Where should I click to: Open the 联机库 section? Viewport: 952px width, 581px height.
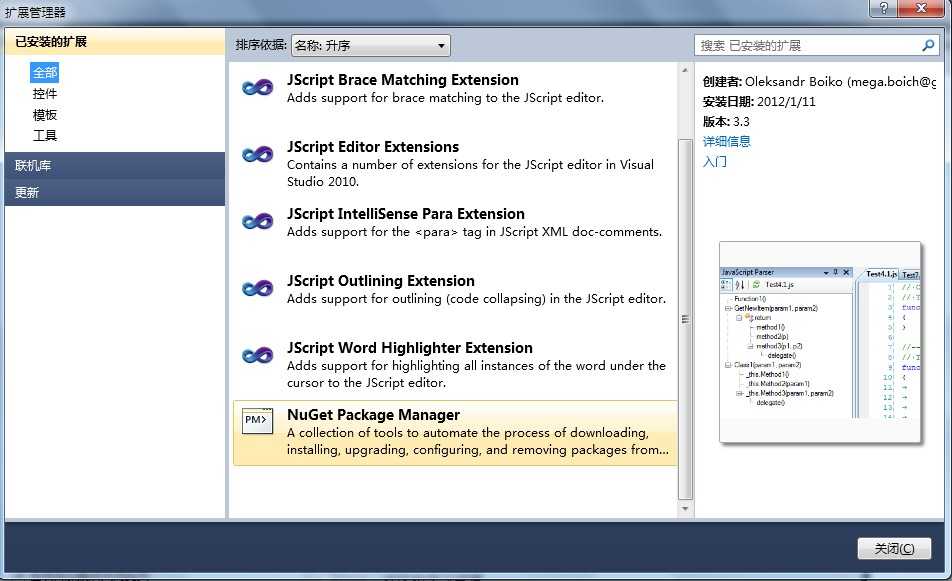click(x=115, y=165)
